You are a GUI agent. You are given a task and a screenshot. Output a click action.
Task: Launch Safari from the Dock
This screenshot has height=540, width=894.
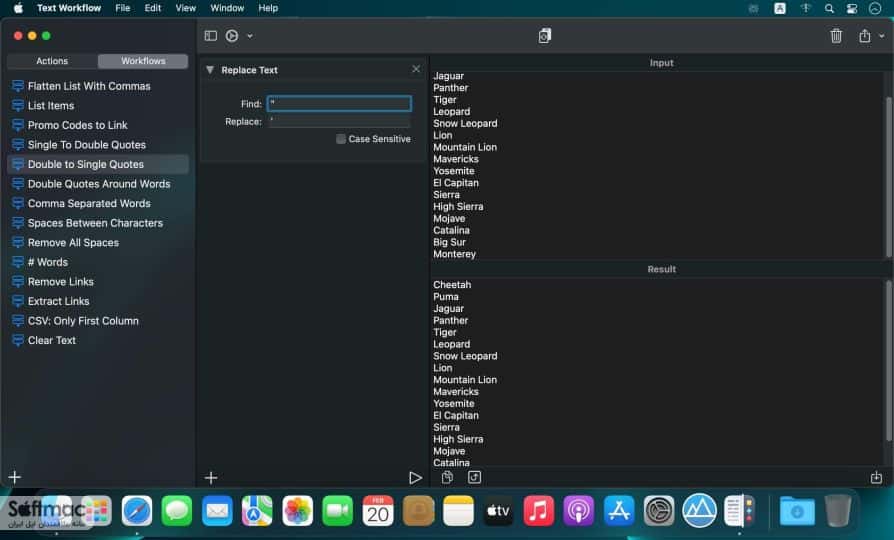pyautogui.click(x=137, y=510)
